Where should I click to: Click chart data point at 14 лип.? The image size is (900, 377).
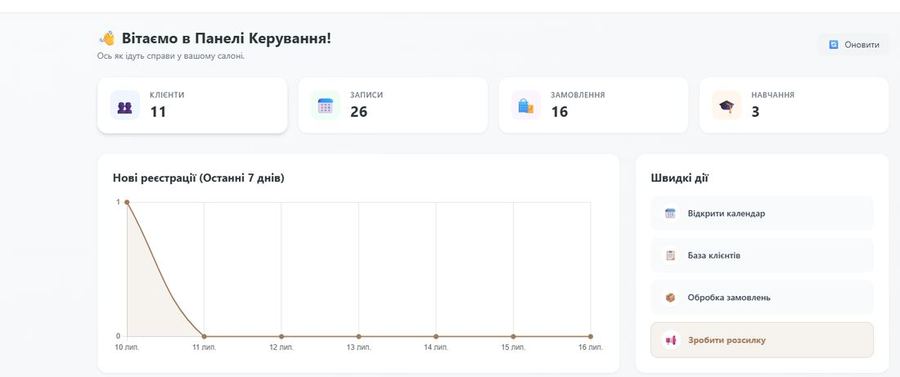point(436,336)
